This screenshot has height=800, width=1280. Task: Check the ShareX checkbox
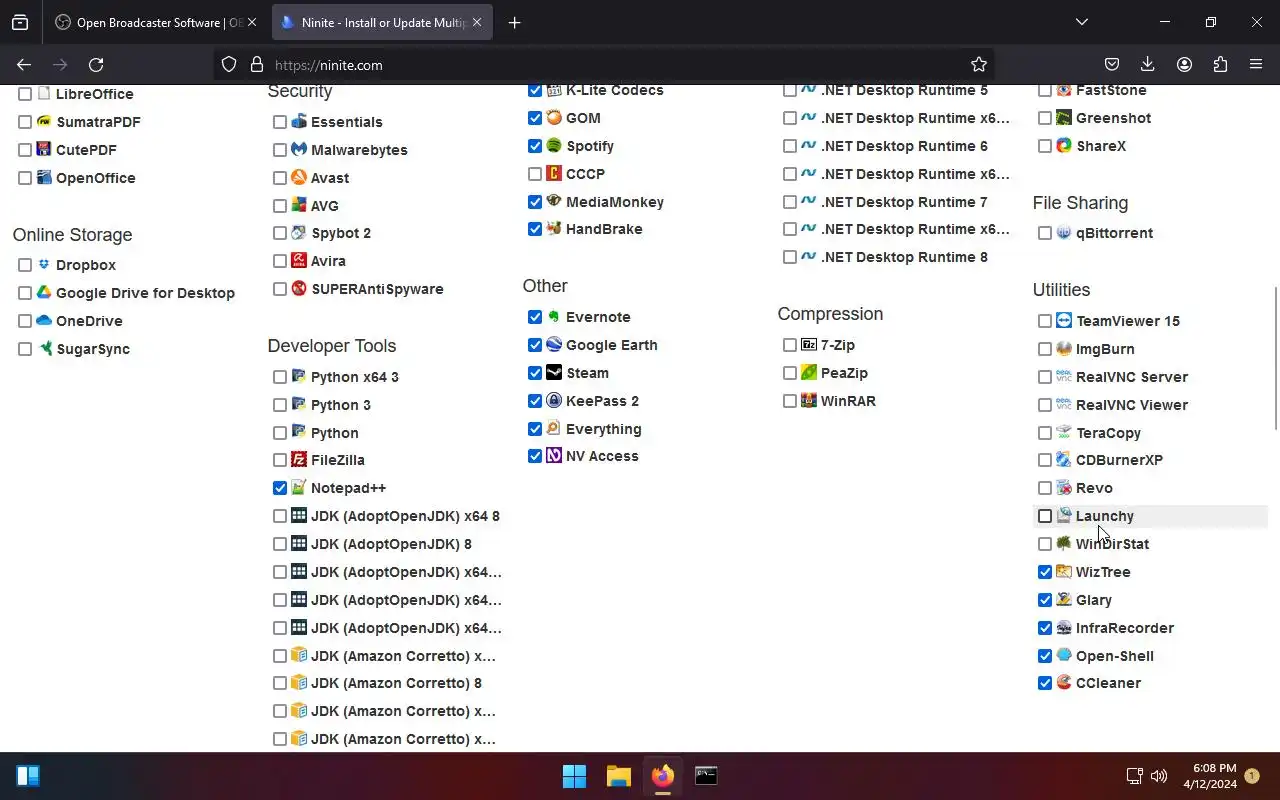click(1045, 145)
